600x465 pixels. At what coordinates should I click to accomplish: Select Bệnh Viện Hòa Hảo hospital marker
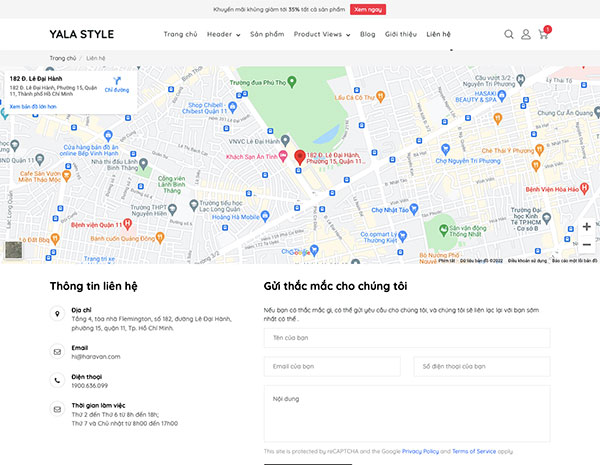pyautogui.click(x=584, y=188)
